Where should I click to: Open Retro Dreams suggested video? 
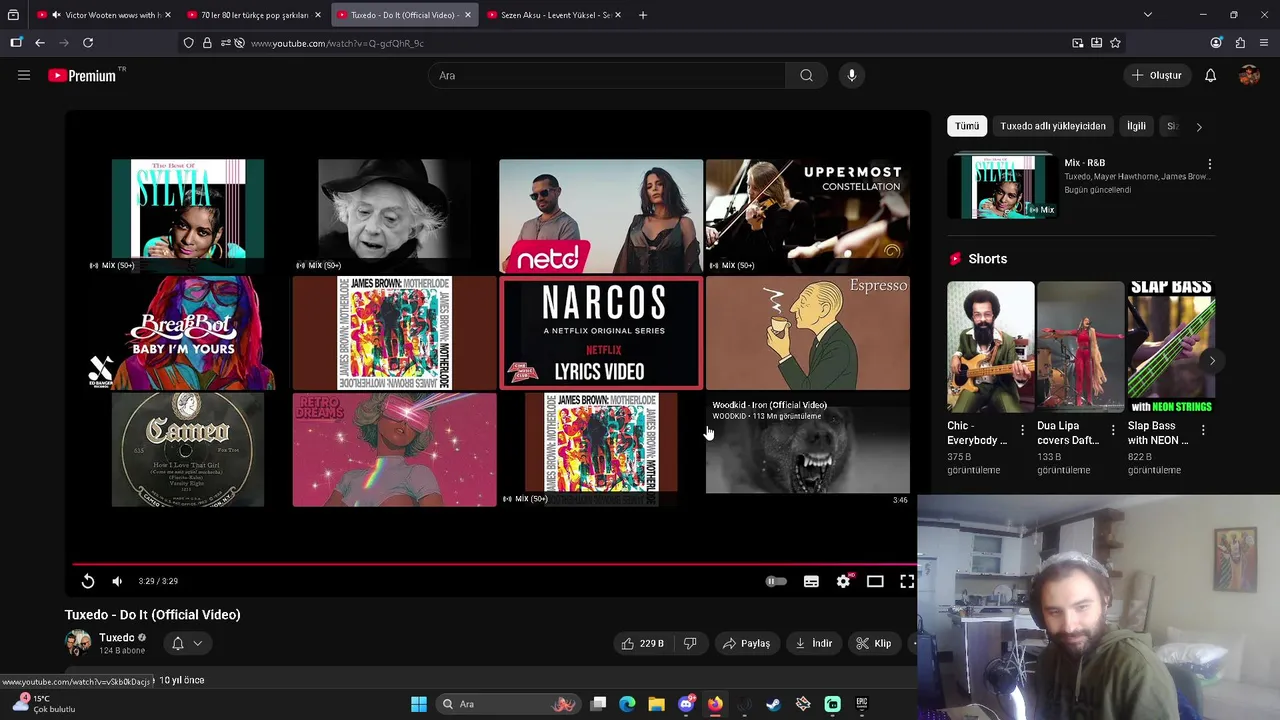(394, 450)
